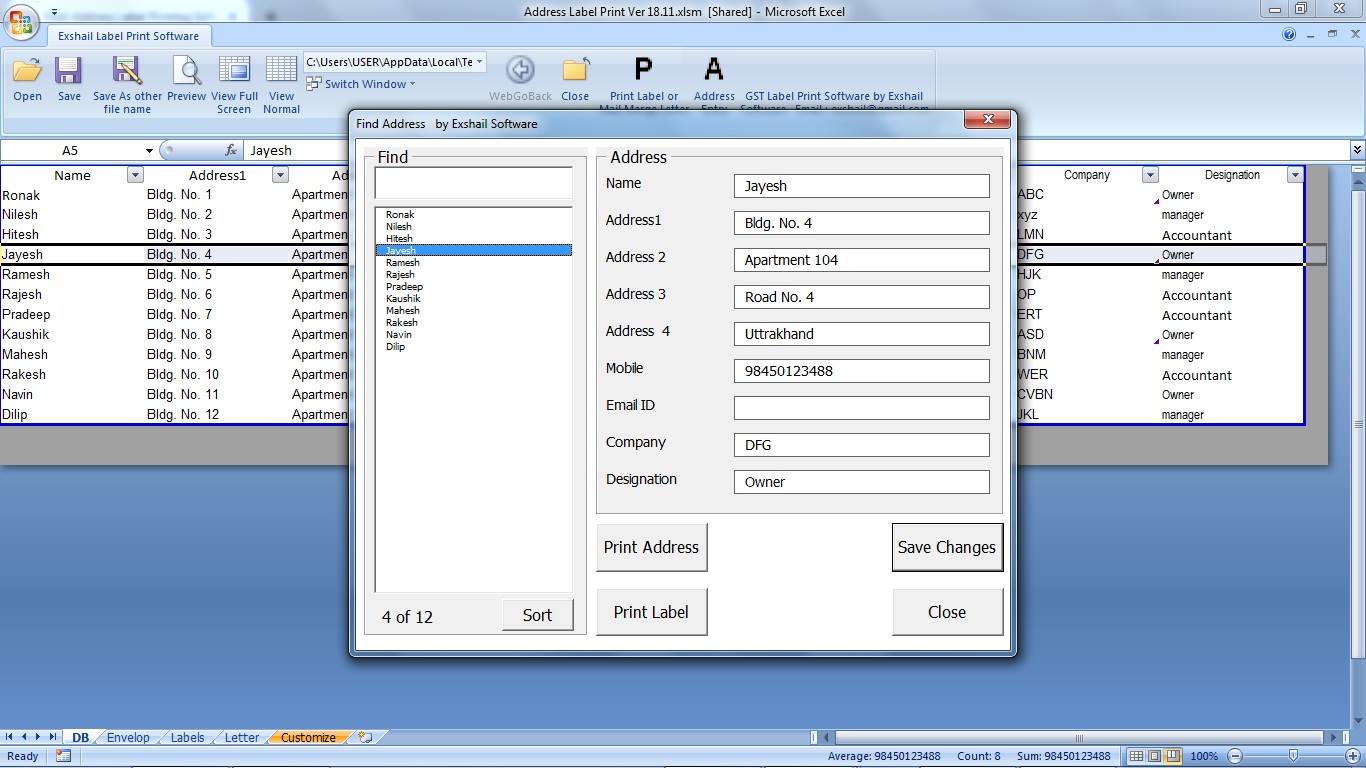This screenshot has height=768, width=1366.
Task: Click the WebGoBack arrow icon
Action: point(520,70)
